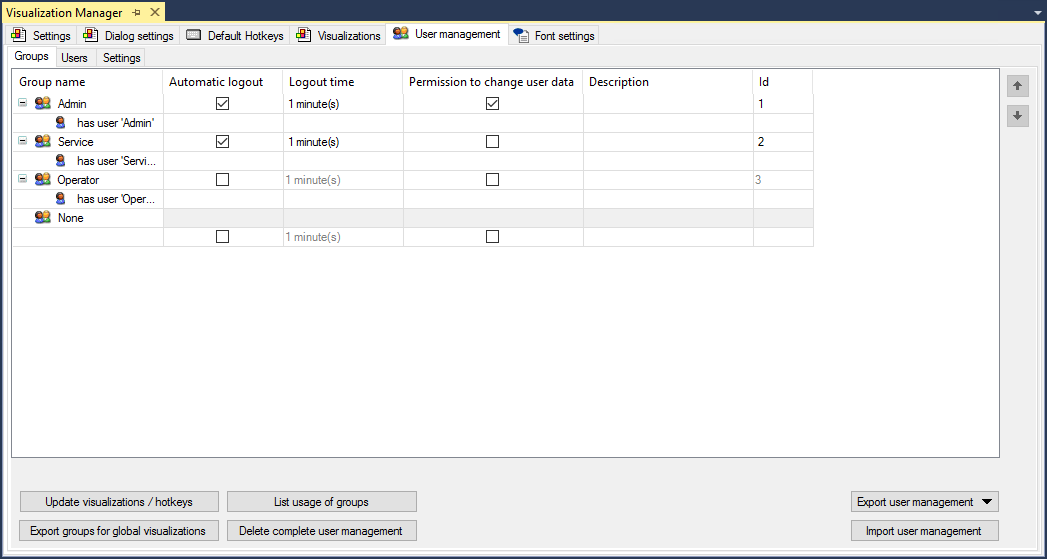The image size is (1047, 559).
Task: Click Update visualizations / hotkeys button
Action: click(x=119, y=502)
